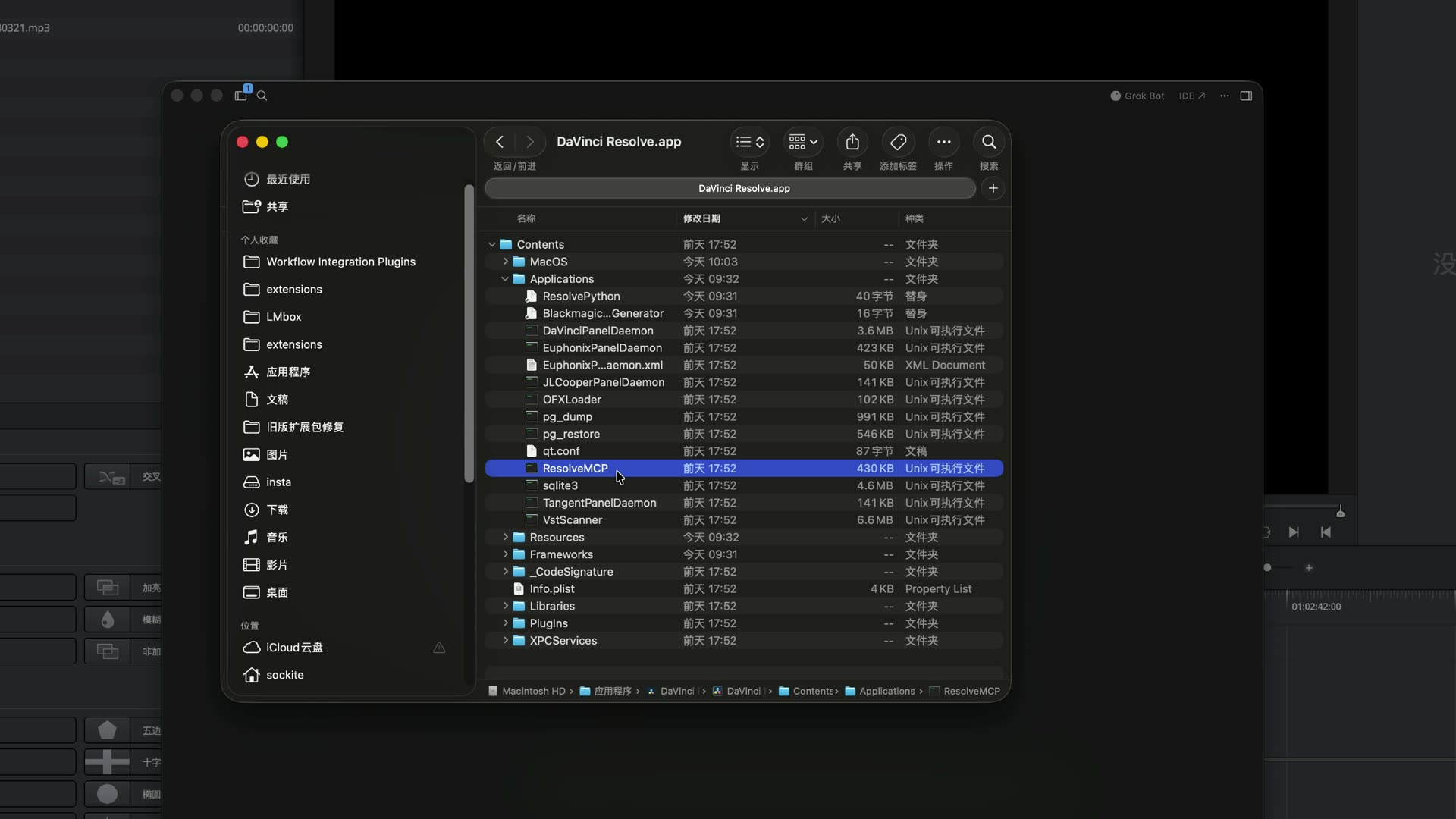
Task: Expand the Resources folder
Action: pos(505,537)
